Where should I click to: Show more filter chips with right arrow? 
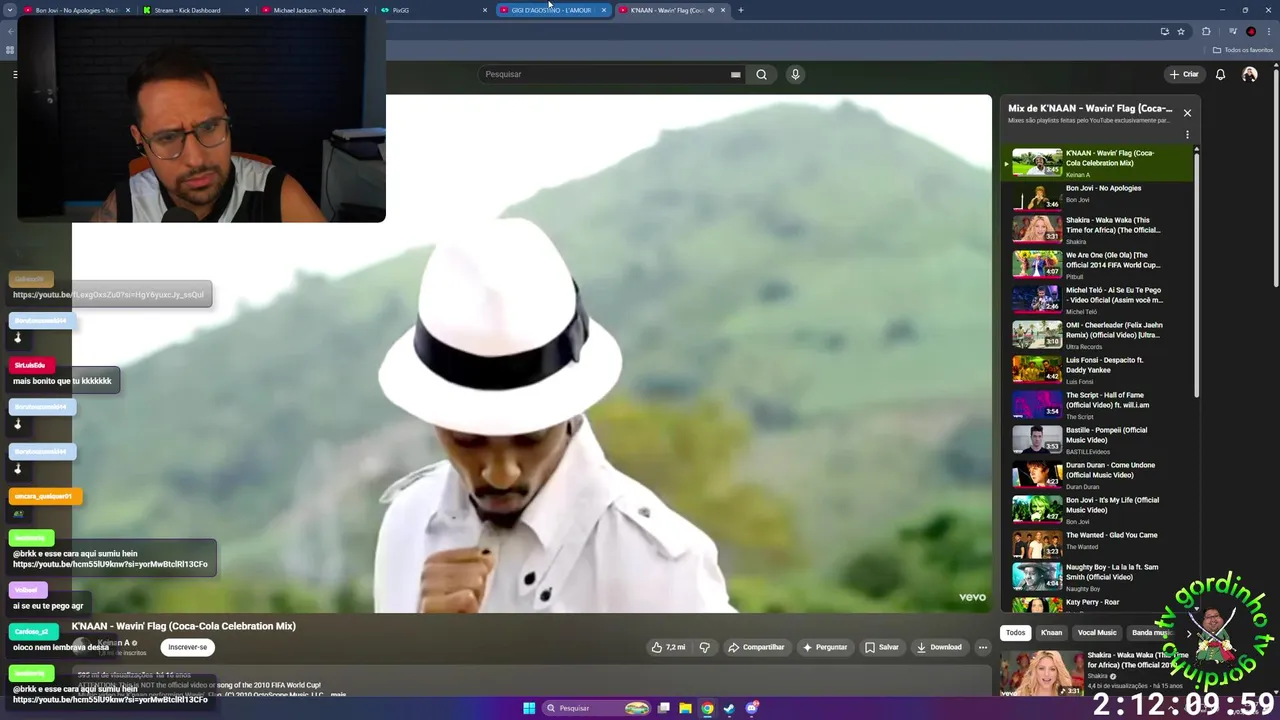pyautogui.click(x=1189, y=632)
